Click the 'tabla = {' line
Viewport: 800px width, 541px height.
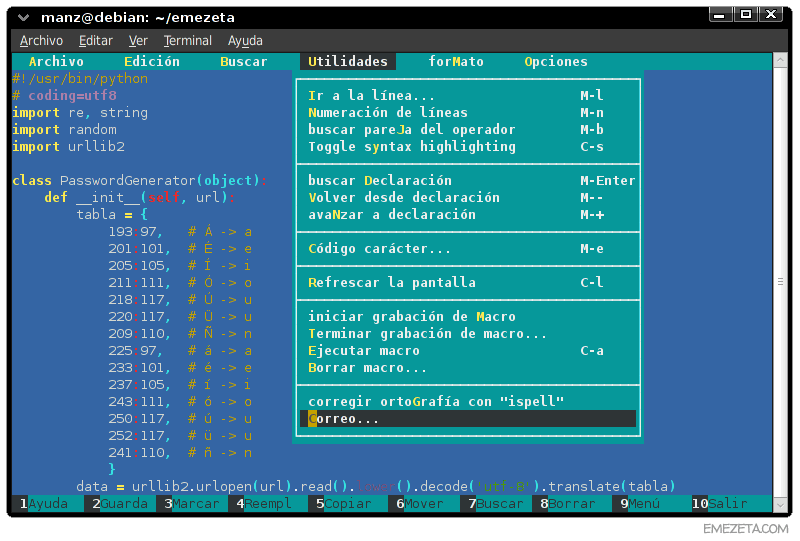pyautogui.click(x=112, y=214)
